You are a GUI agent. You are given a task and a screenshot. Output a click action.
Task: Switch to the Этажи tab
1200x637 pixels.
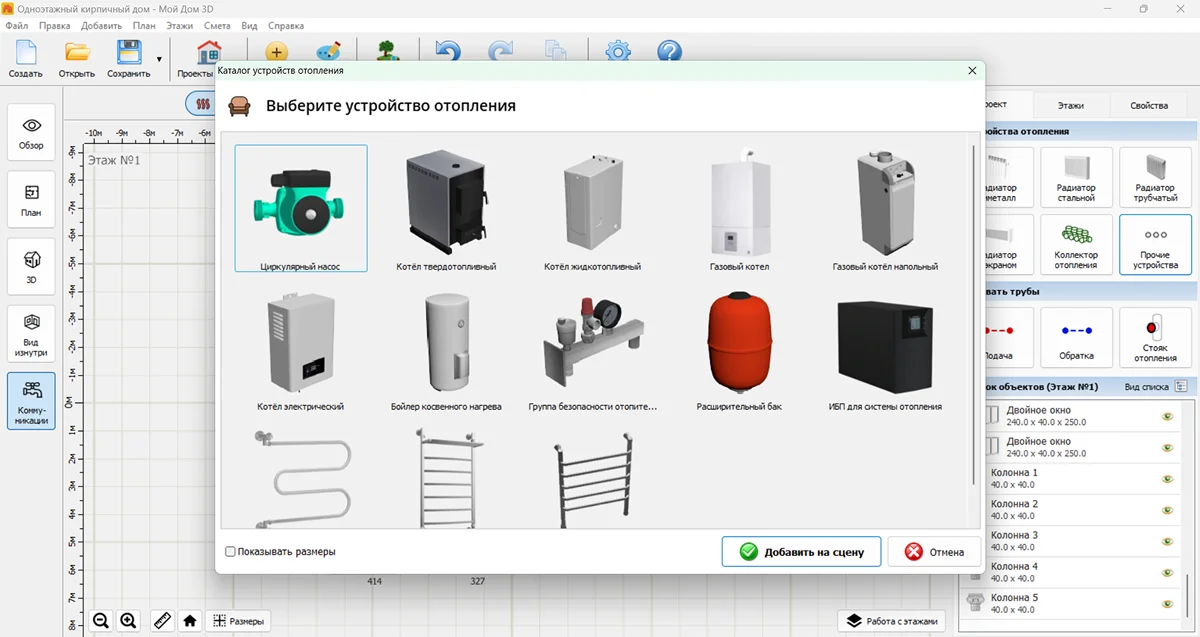tap(1070, 104)
